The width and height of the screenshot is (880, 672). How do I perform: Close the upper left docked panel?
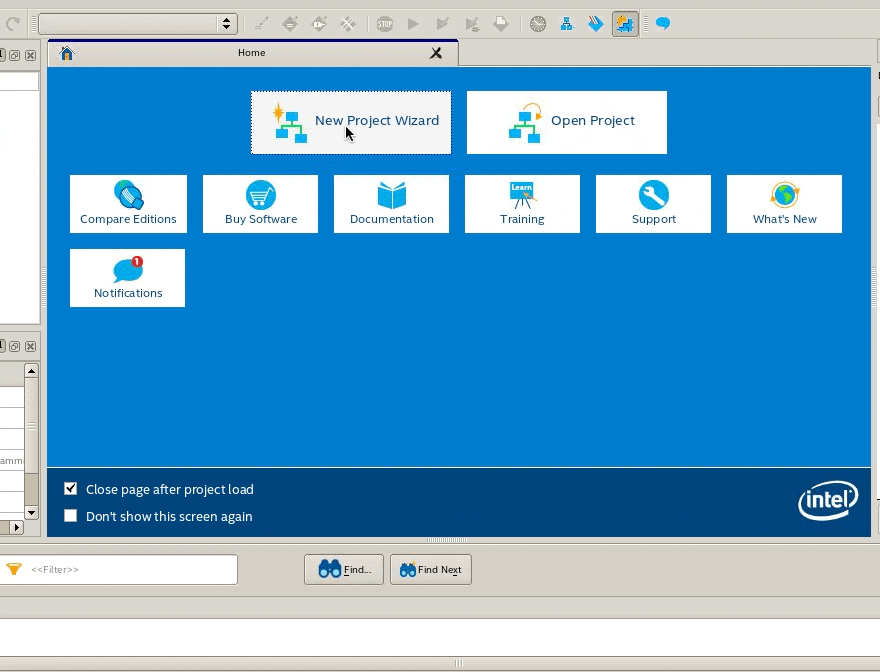[30, 55]
